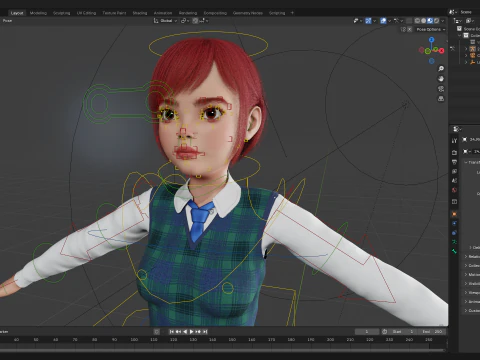
Task: Switch to rendered viewport shading
Action: coord(436,21)
